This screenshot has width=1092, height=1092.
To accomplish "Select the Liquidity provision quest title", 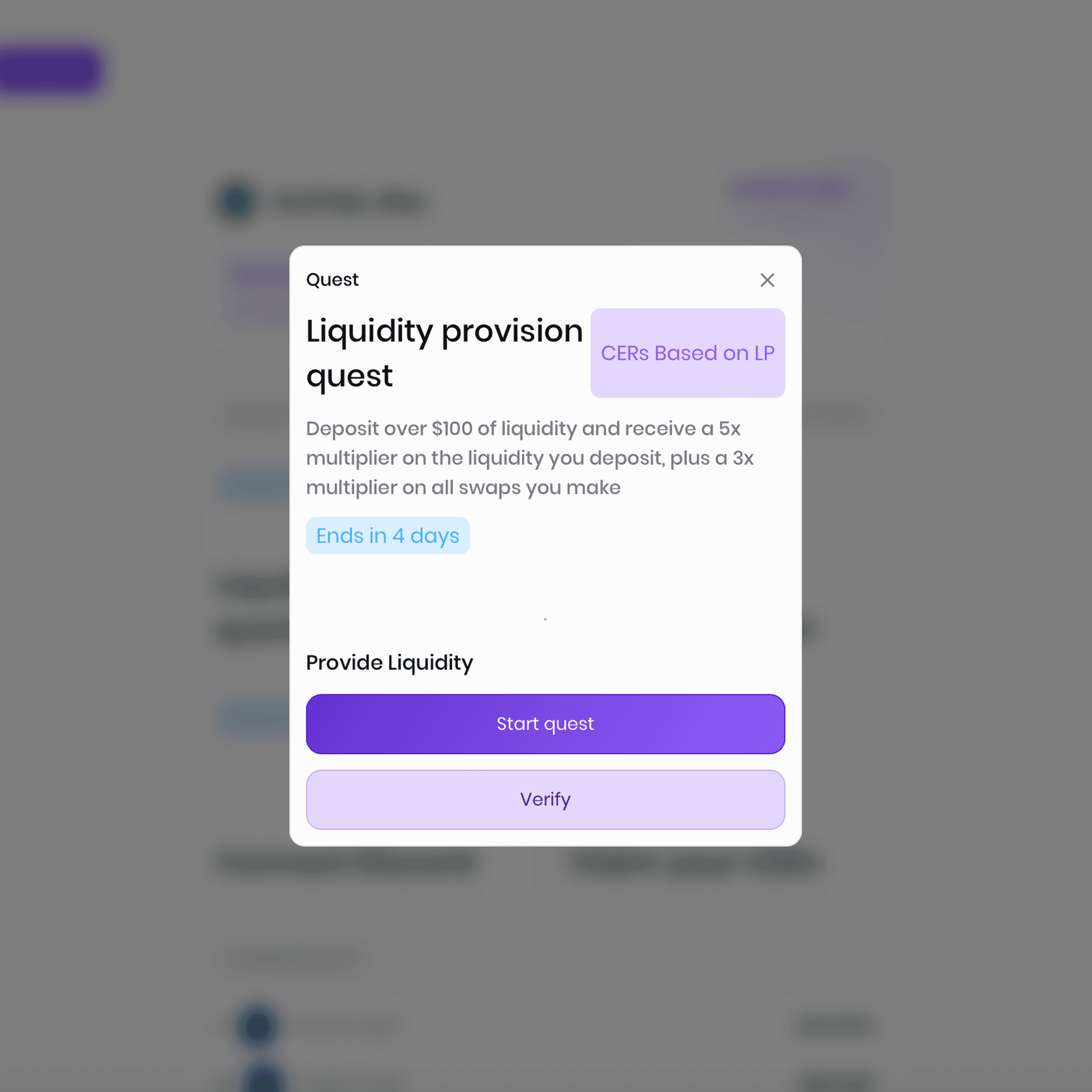I will 444,353.
